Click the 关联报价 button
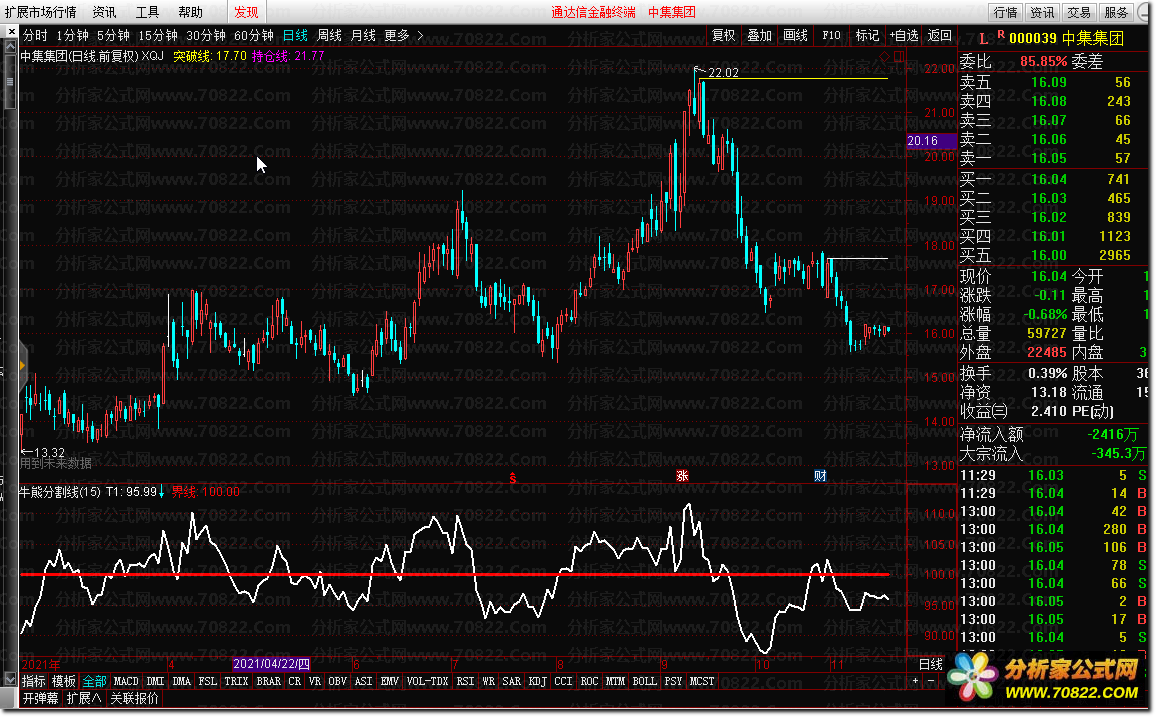Image resolution: width=1157 pixels, height=717 pixels. (134, 698)
